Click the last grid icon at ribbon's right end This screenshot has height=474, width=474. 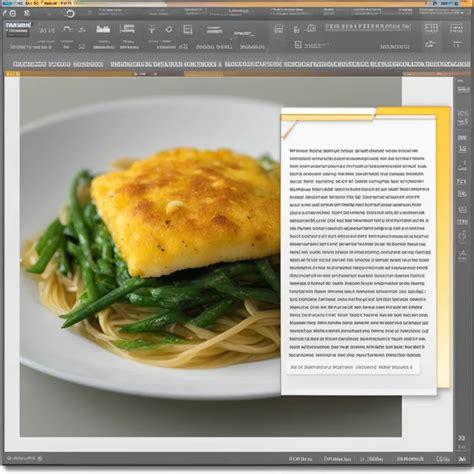[456, 28]
